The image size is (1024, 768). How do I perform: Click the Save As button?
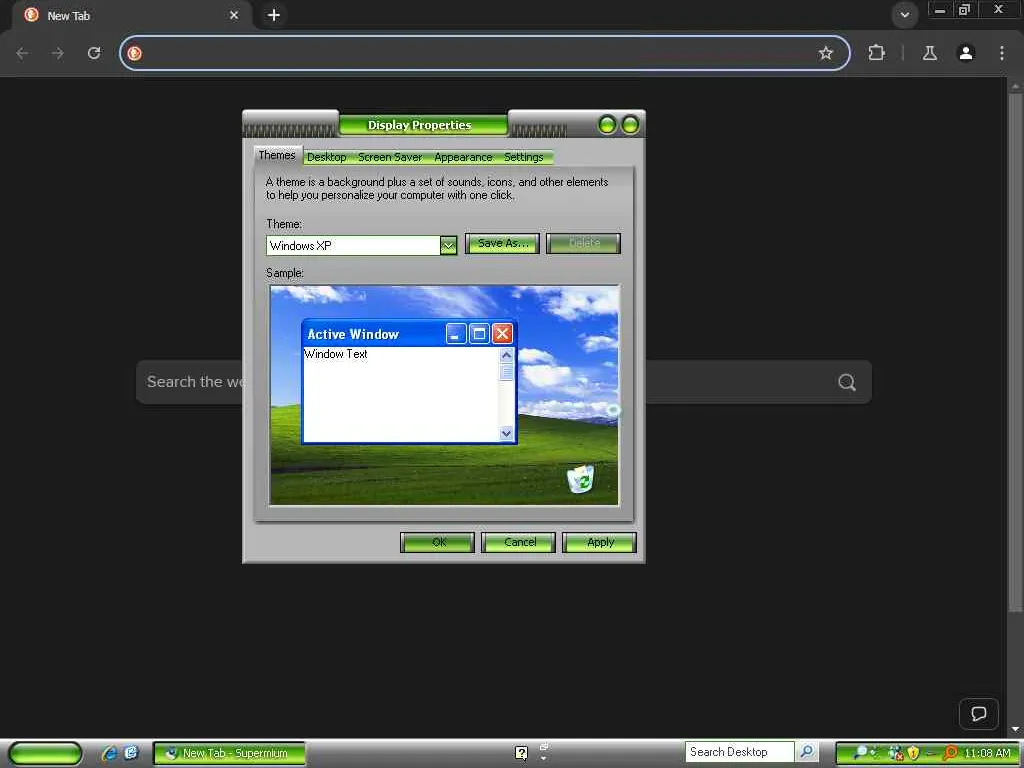[x=502, y=244]
